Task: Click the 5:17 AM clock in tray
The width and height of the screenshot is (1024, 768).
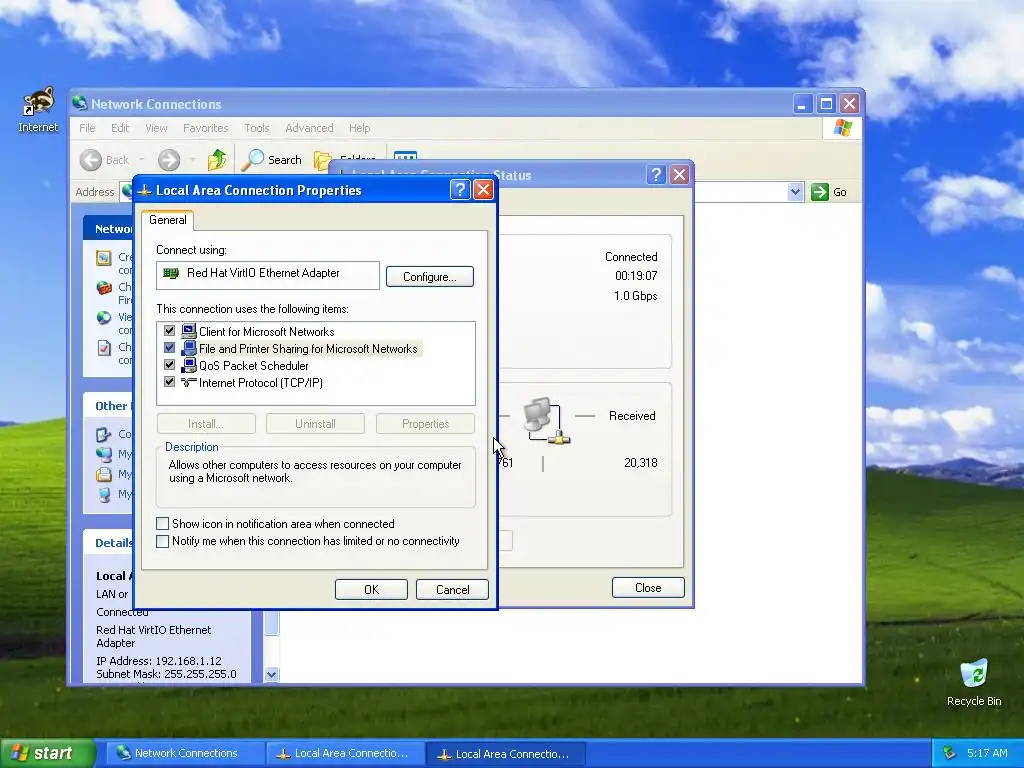Action: [x=987, y=753]
